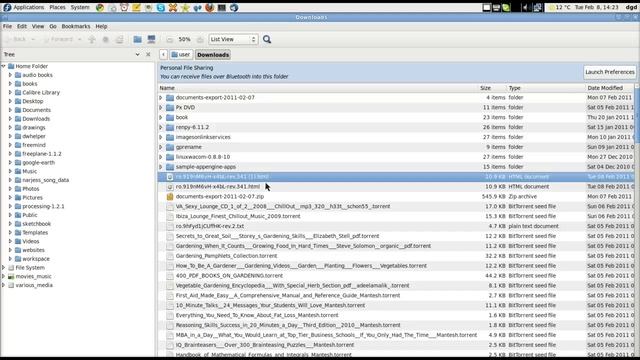Collapse the Home Folder tree node
Viewport: 640px width, 360px height.
[3, 66]
